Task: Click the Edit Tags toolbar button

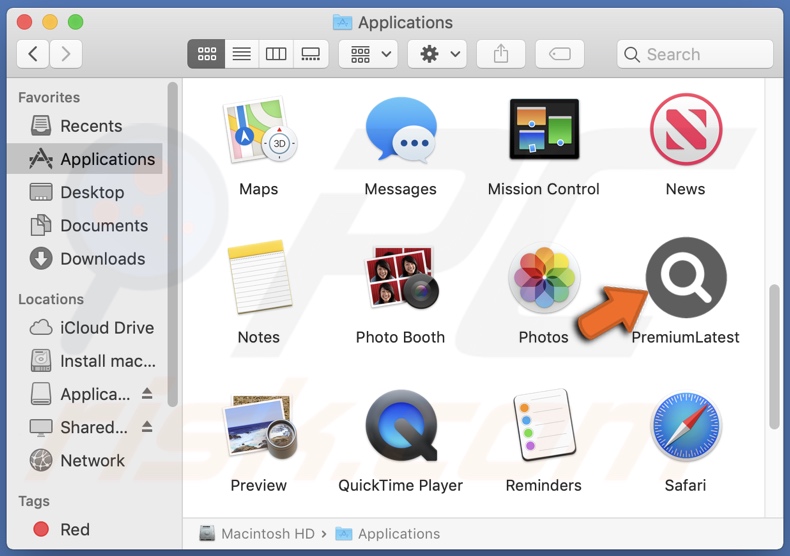Action: click(x=560, y=54)
